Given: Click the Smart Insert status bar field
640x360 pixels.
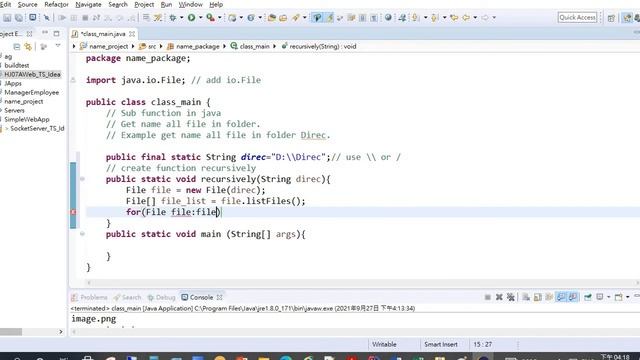Looking at the screenshot, I should [x=441, y=344].
